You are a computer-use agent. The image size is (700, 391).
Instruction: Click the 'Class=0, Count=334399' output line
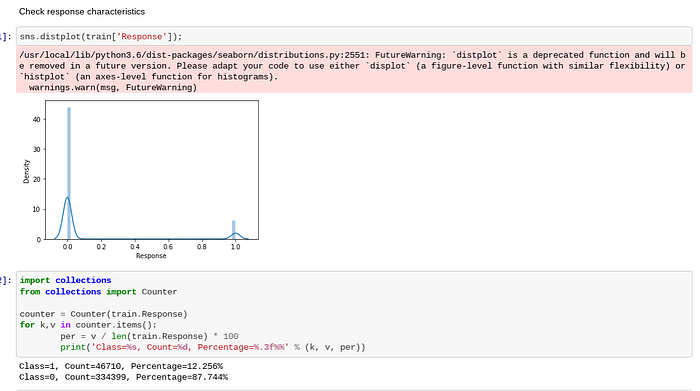click(123, 378)
